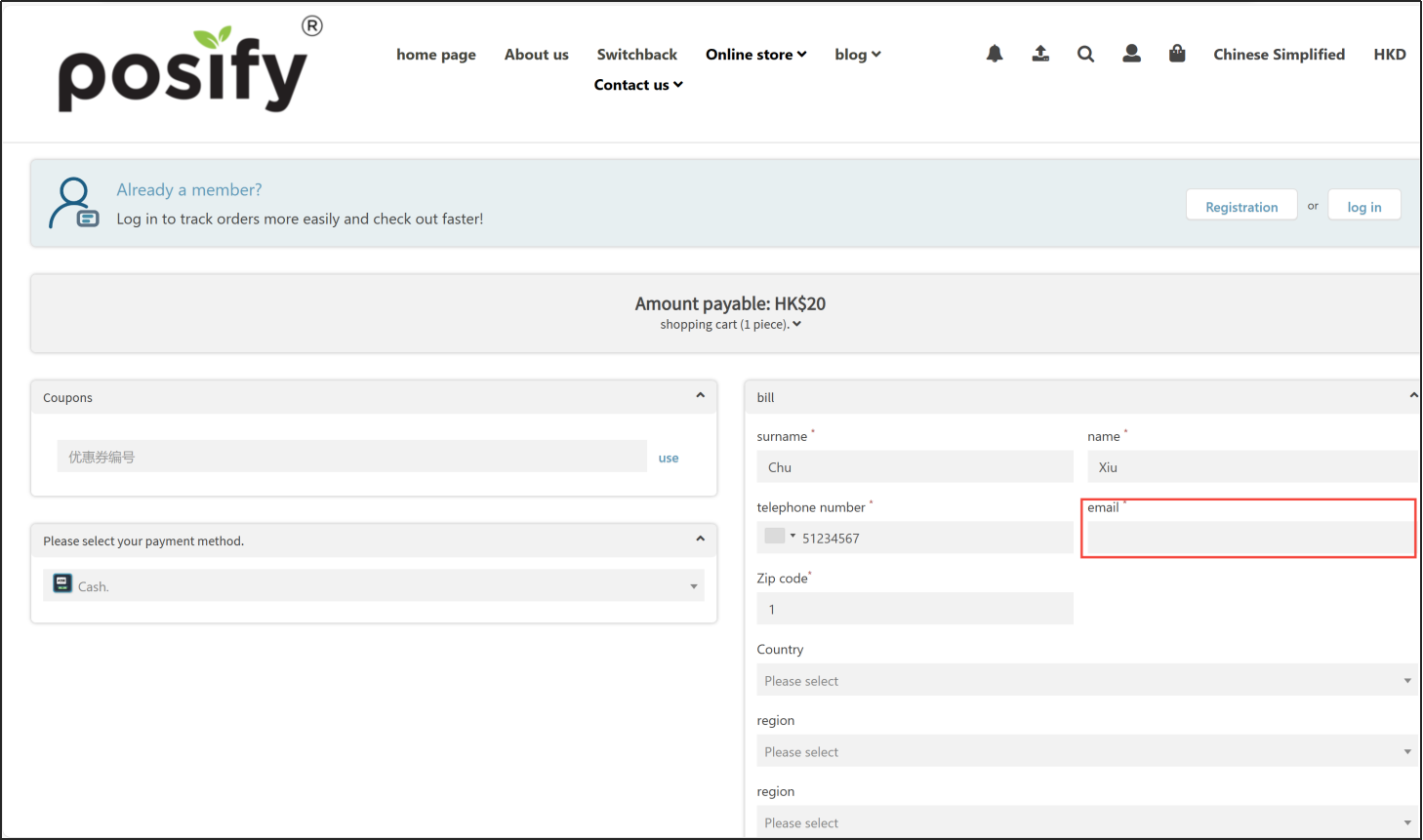
Task: Apply coupon with the use link
Action: coord(669,458)
